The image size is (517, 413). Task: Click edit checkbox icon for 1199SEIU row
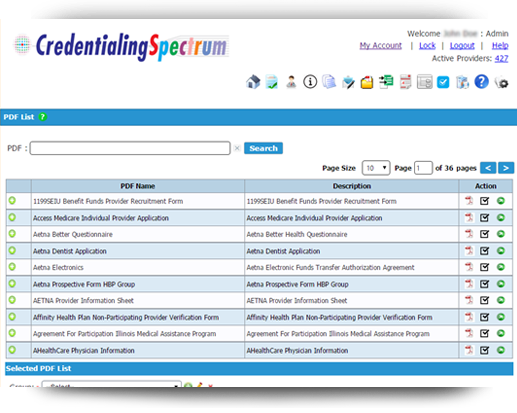coord(484,201)
